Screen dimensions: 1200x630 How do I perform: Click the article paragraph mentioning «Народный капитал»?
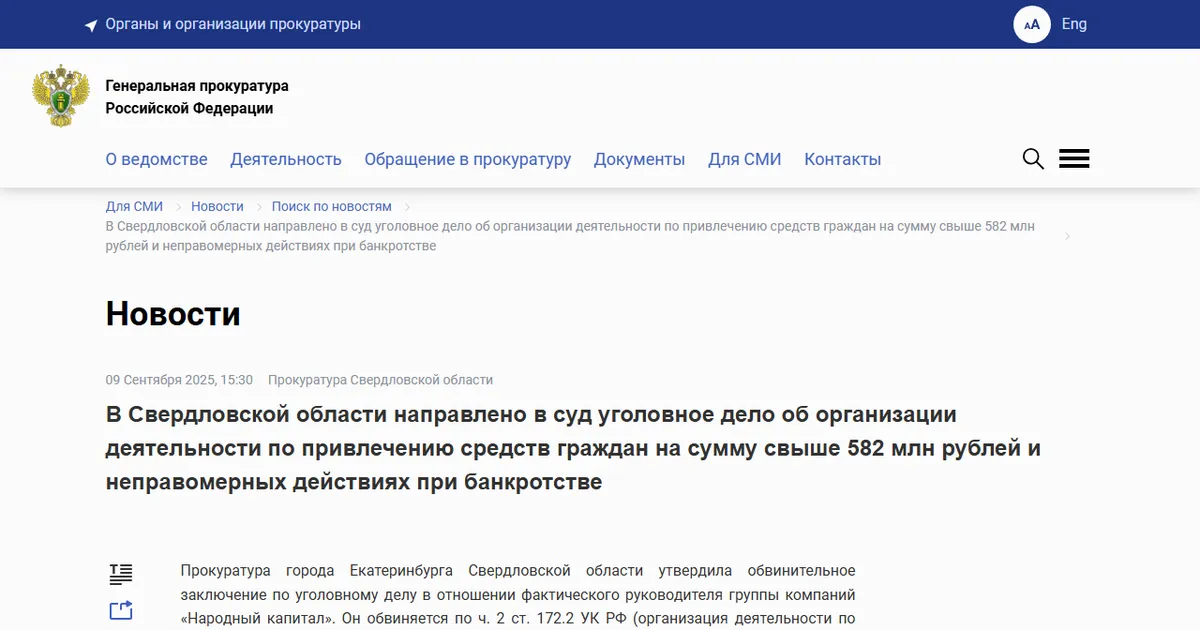[518, 595]
